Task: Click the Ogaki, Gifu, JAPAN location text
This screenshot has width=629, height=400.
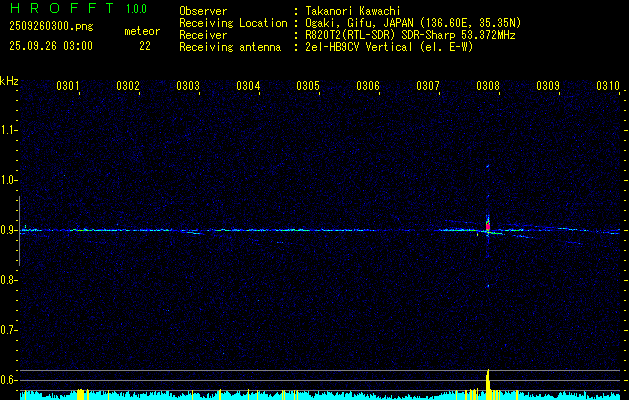Action: click(413, 23)
